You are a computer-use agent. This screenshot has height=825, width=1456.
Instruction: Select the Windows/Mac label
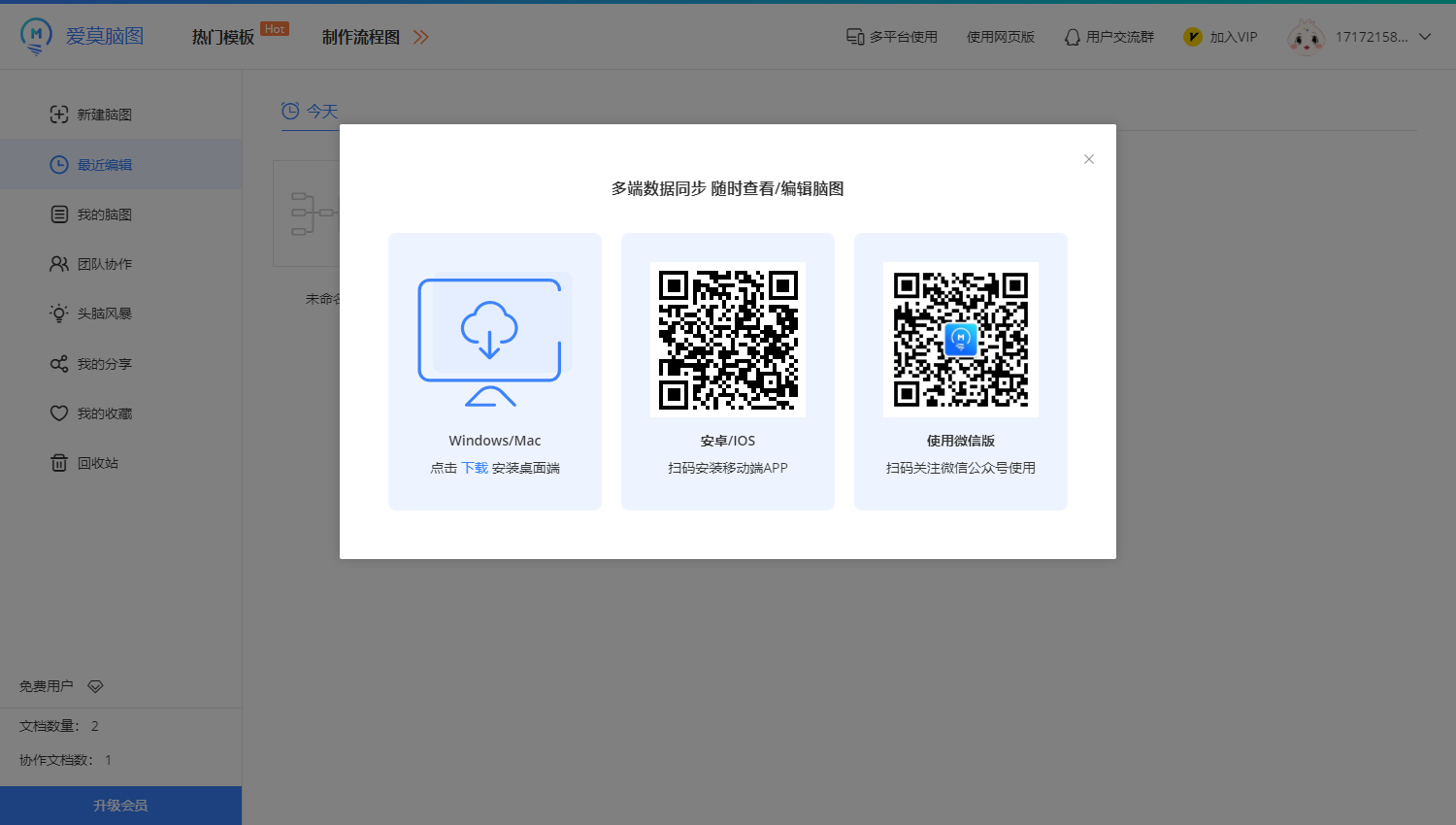coord(495,441)
